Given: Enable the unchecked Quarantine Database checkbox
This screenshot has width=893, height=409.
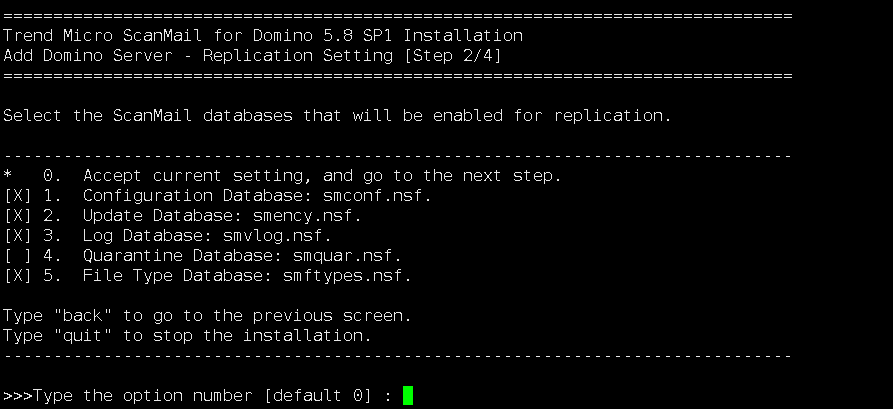Looking at the screenshot, I should (x=18, y=256).
